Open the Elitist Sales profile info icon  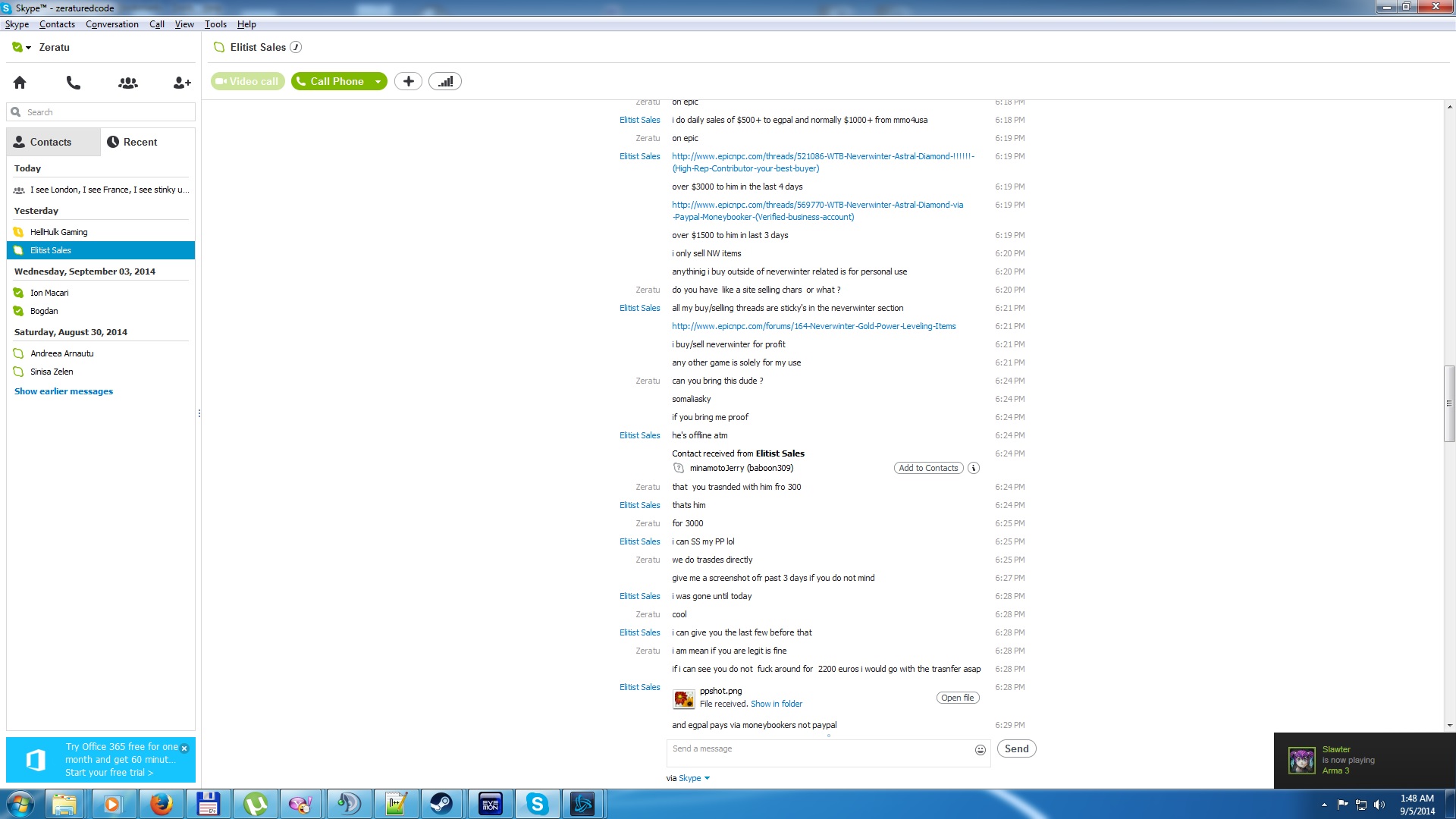pos(296,47)
